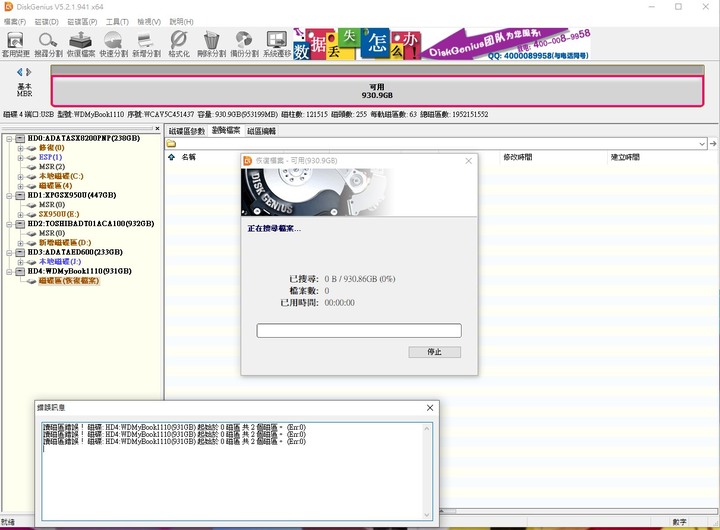720x530 pixels.
Task: Click the HD4 WDMyBook1110 disk icon
Action: (20, 271)
